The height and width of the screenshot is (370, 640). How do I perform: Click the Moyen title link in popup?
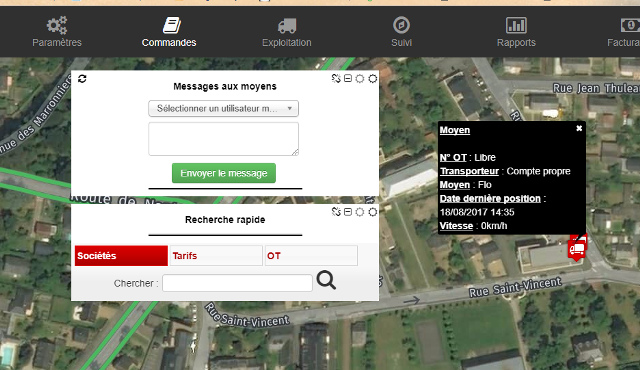[x=455, y=130]
